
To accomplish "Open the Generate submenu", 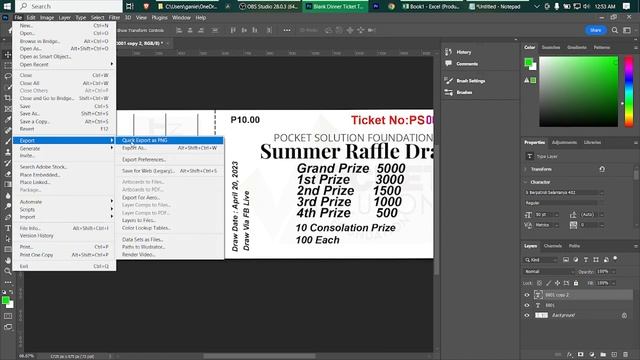I will 64,149.
